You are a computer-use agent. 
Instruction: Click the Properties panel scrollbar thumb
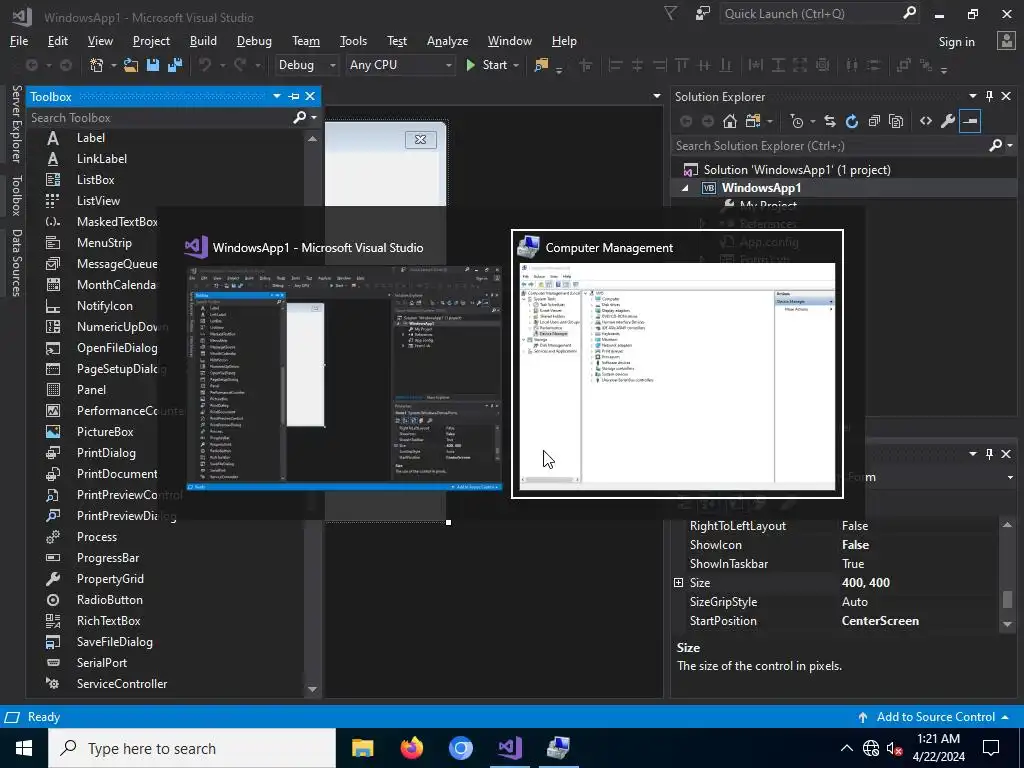click(x=1008, y=598)
